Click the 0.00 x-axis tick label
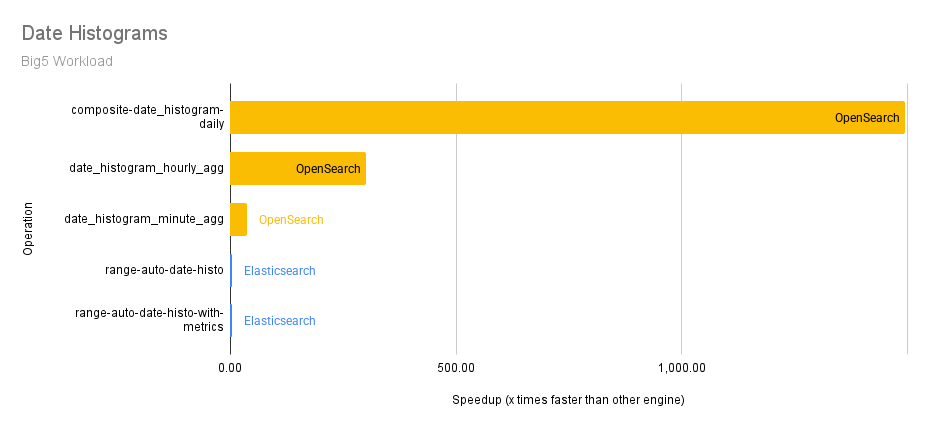Image resolution: width=929 pixels, height=428 pixels. [x=230, y=367]
